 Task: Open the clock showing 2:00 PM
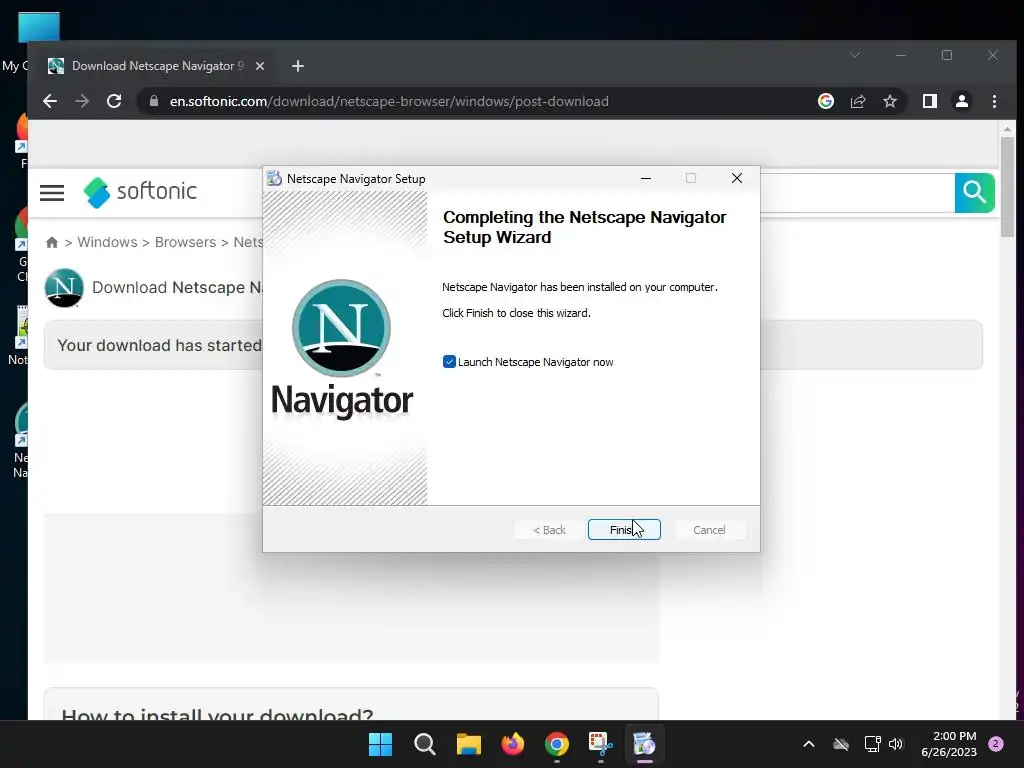949,744
